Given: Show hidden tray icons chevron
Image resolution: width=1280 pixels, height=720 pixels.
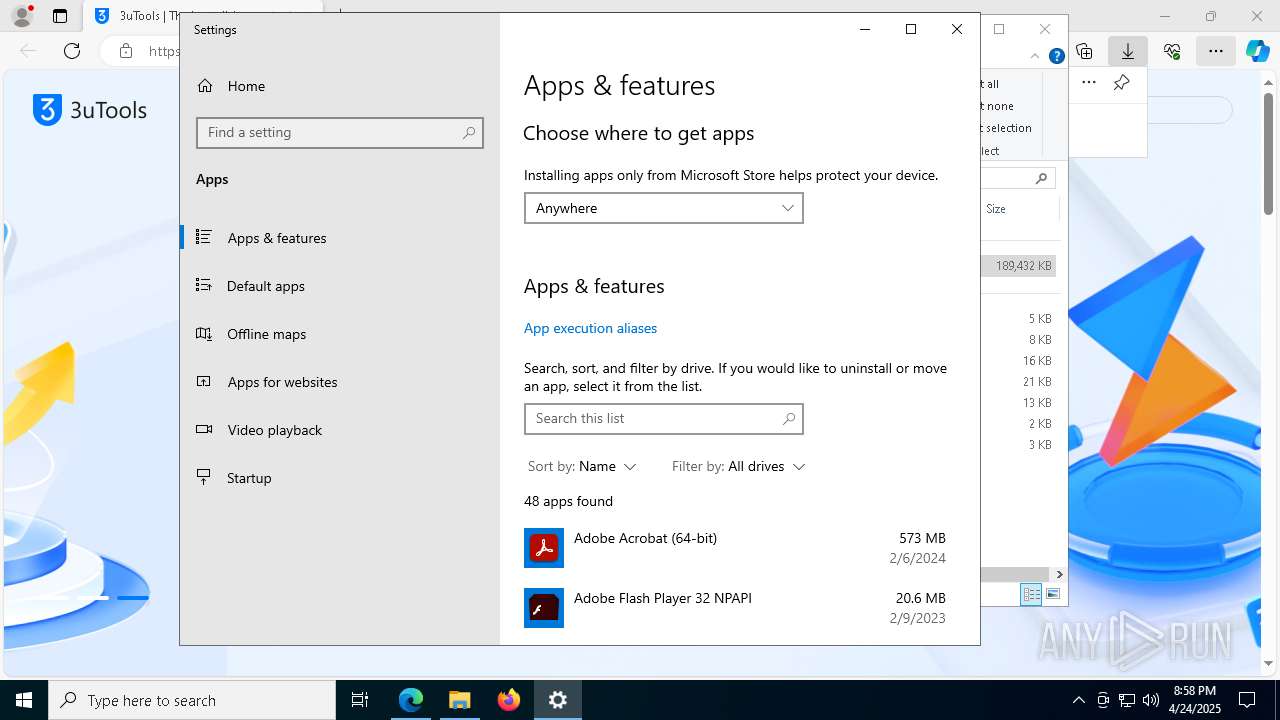Looking at the screenshot, I should [x=1078, y=700].
